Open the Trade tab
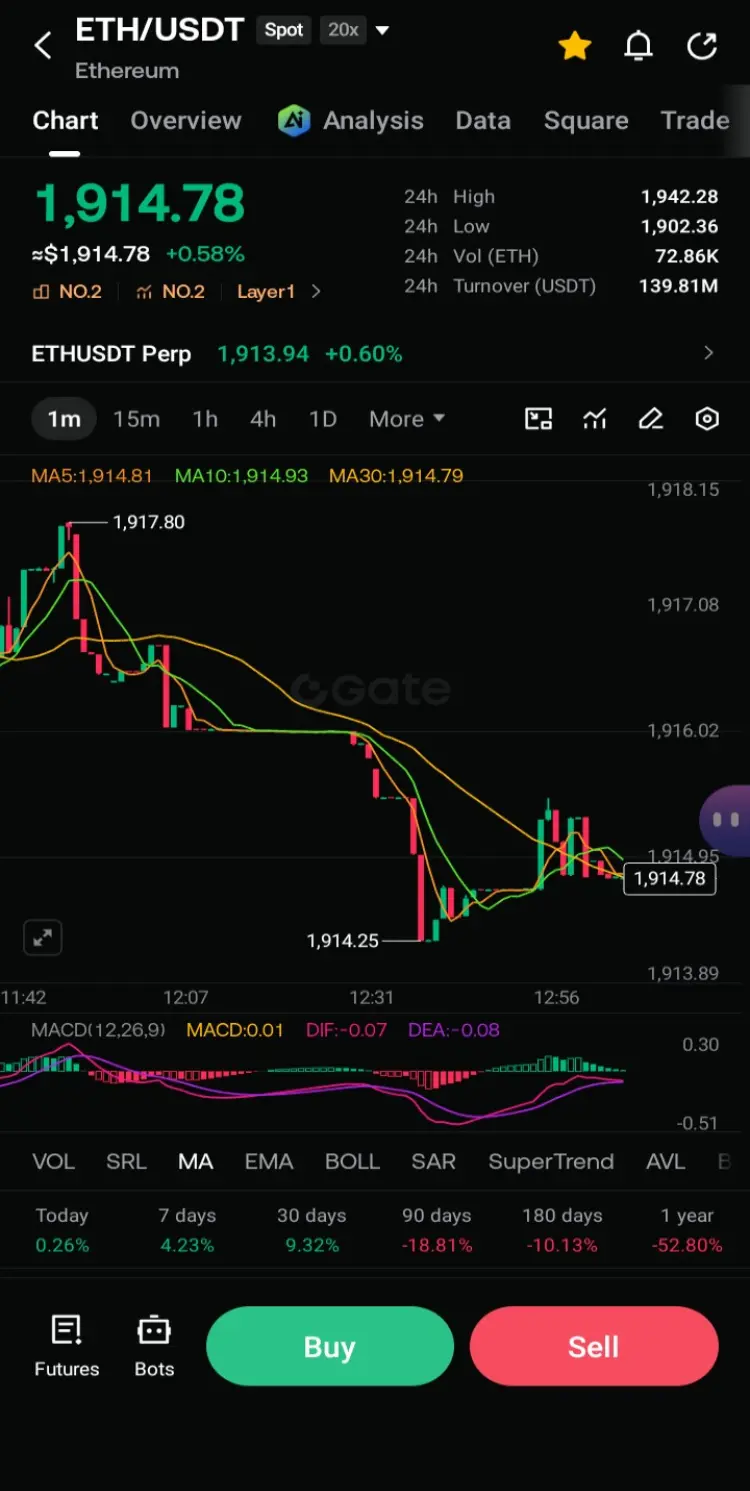This screenshot has width=750, height=1491. click(x=695, y=121)
